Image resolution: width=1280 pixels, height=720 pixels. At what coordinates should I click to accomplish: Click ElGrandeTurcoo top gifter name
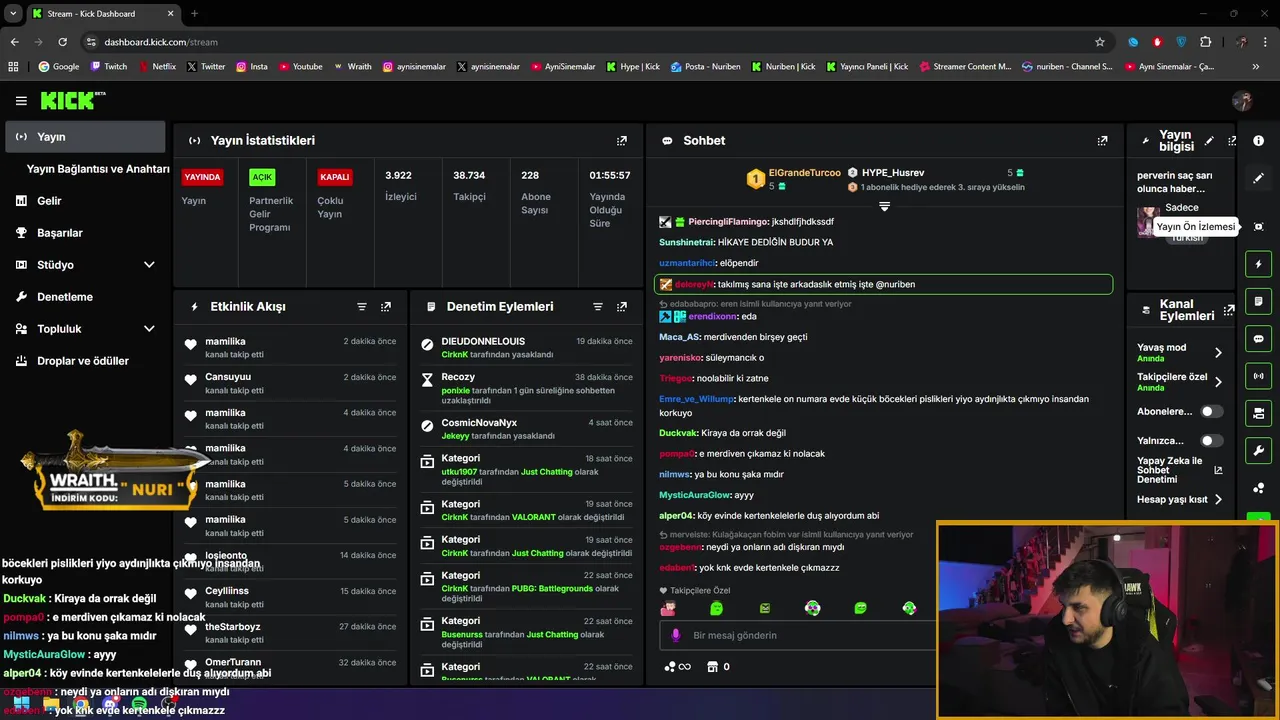click(x=804, y=173)
